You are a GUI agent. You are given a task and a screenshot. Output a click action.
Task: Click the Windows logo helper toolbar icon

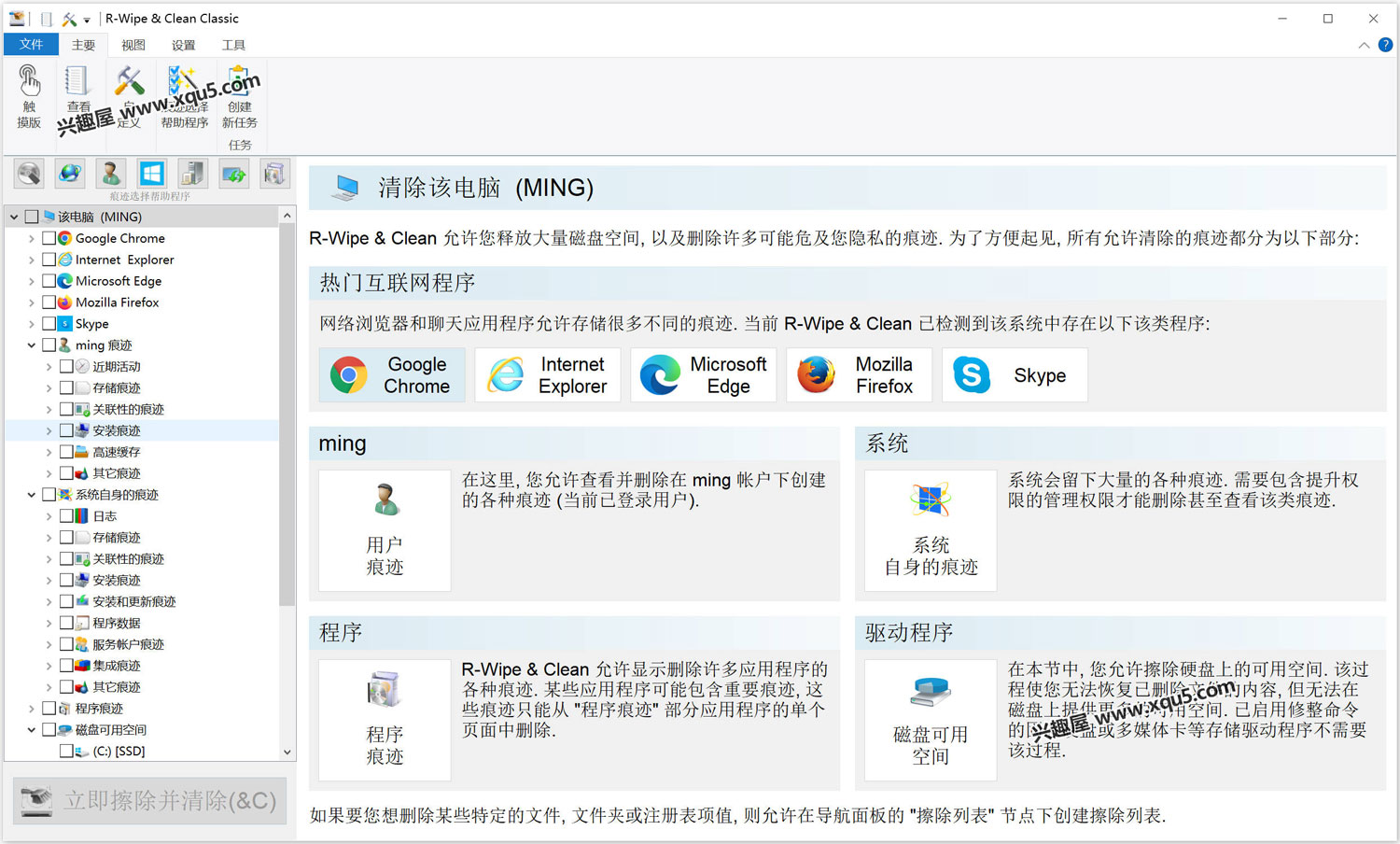[151, 174]
